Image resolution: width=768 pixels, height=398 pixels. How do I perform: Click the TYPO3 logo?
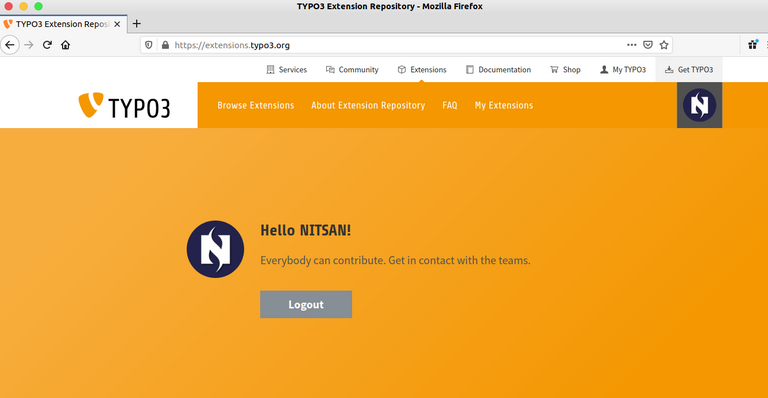tap(124, 105)
